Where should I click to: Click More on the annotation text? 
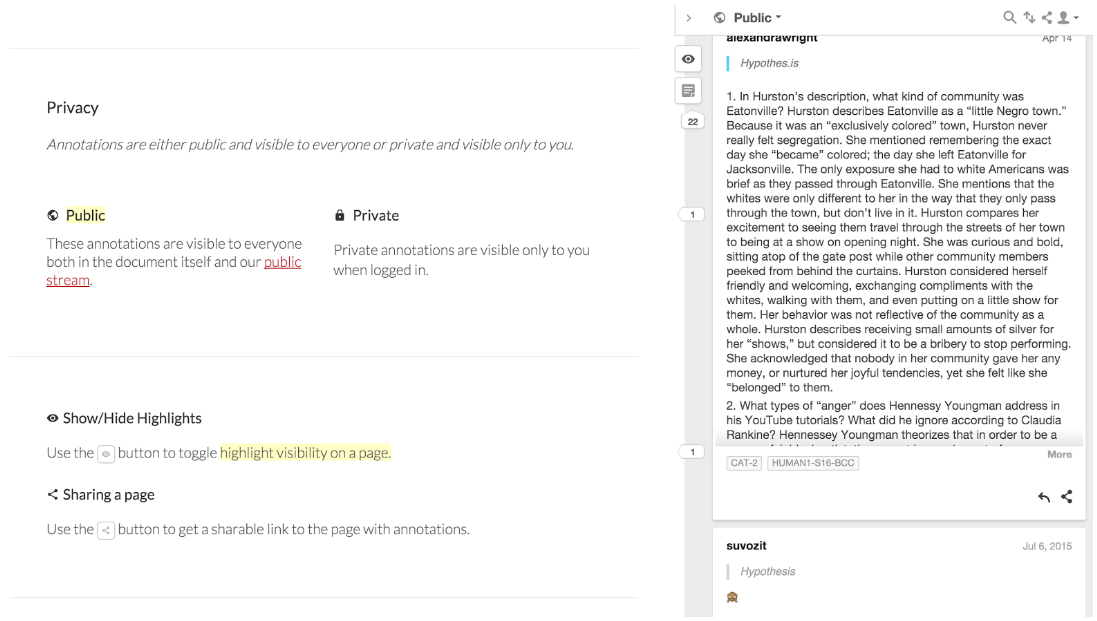(1059, 454)
